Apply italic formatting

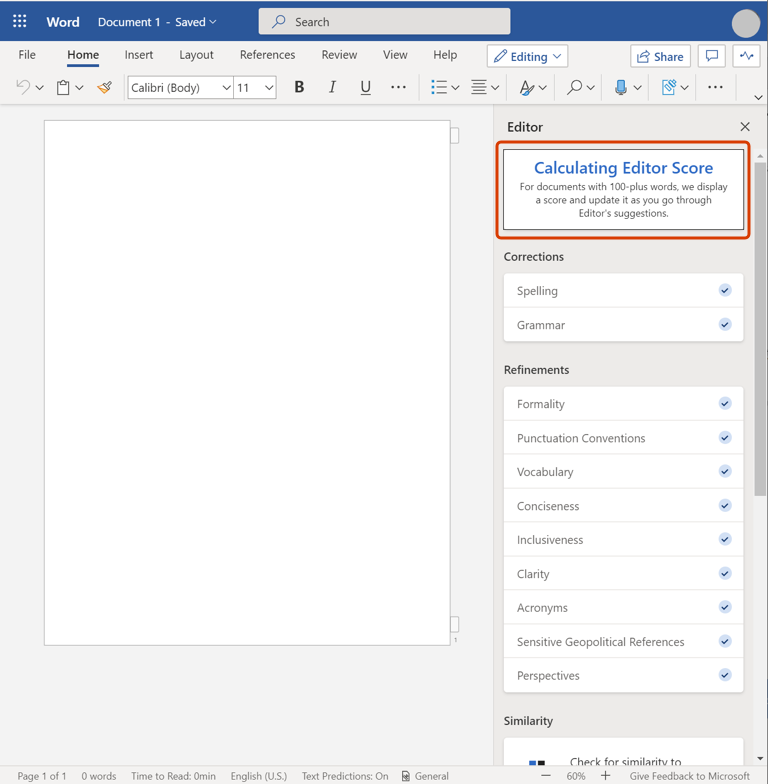pyautogui.click(x=332, y=88)
